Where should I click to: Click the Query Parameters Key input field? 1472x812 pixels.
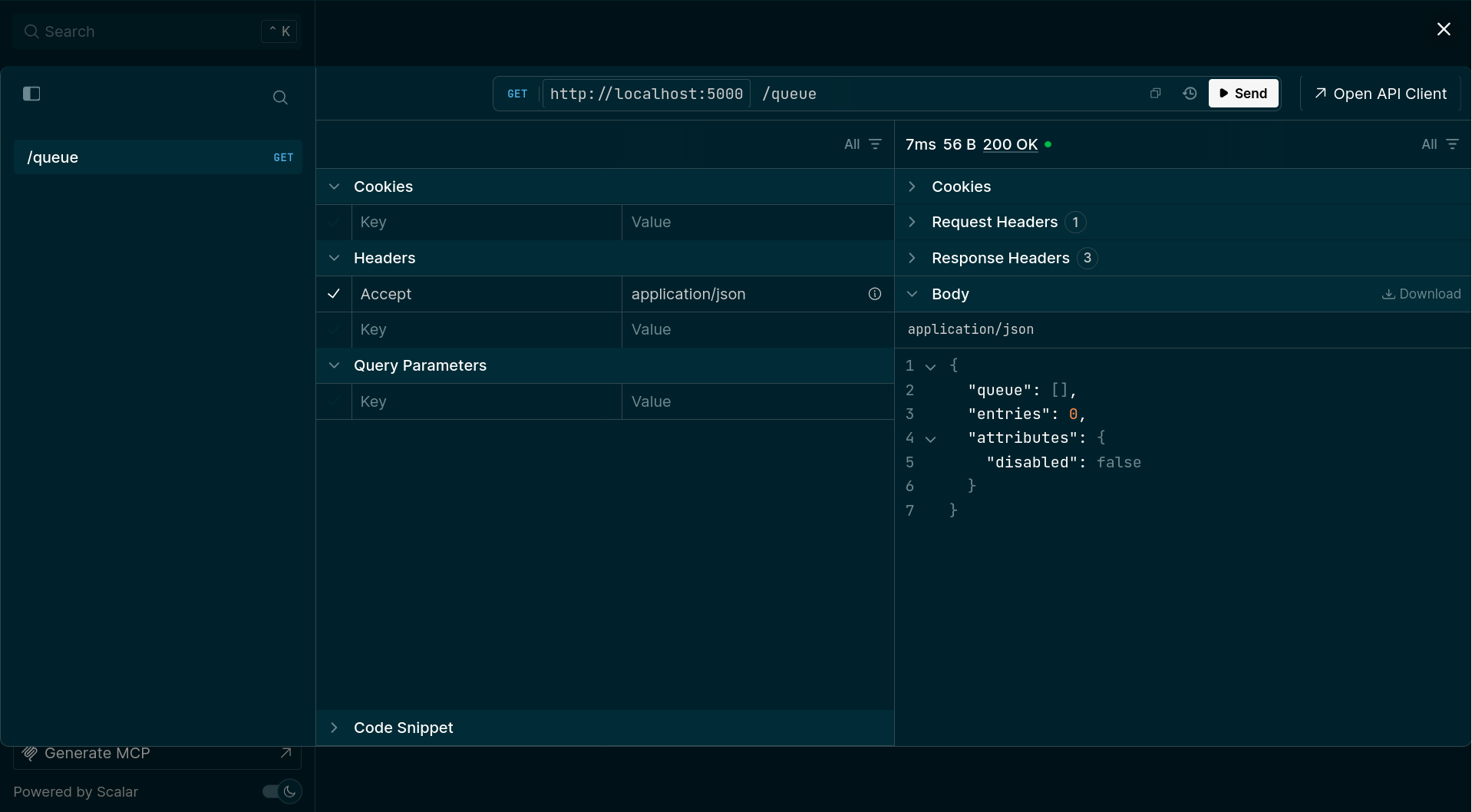487,401
